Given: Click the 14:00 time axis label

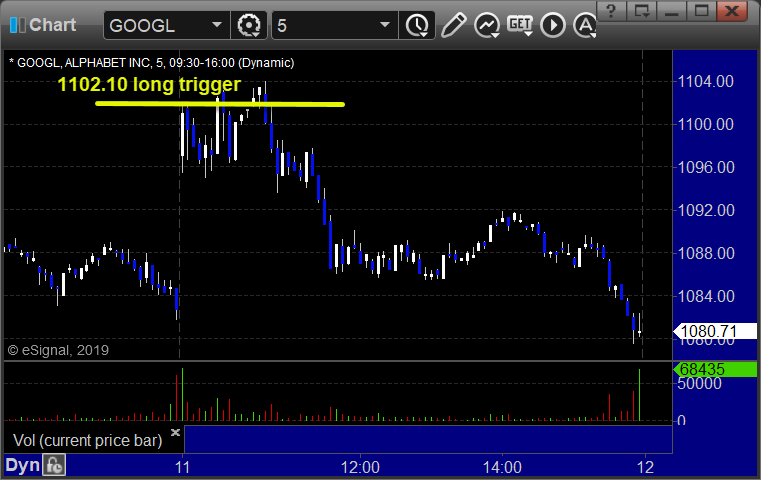Looking at the screenshot, I should pyautogui.click(x=502, y=467).
